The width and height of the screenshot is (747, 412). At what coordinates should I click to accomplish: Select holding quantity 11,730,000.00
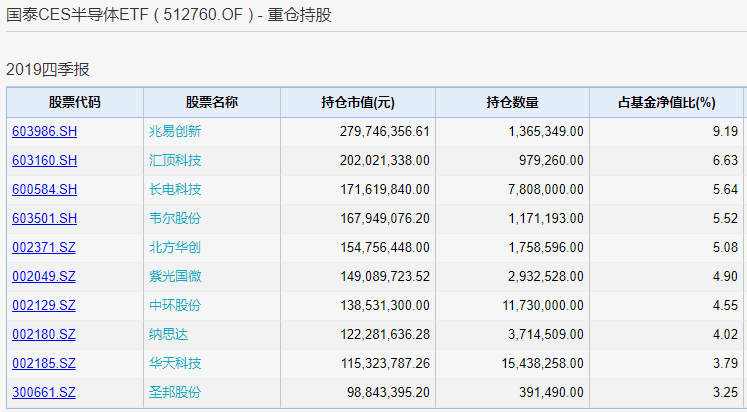[x=543, y=306]
